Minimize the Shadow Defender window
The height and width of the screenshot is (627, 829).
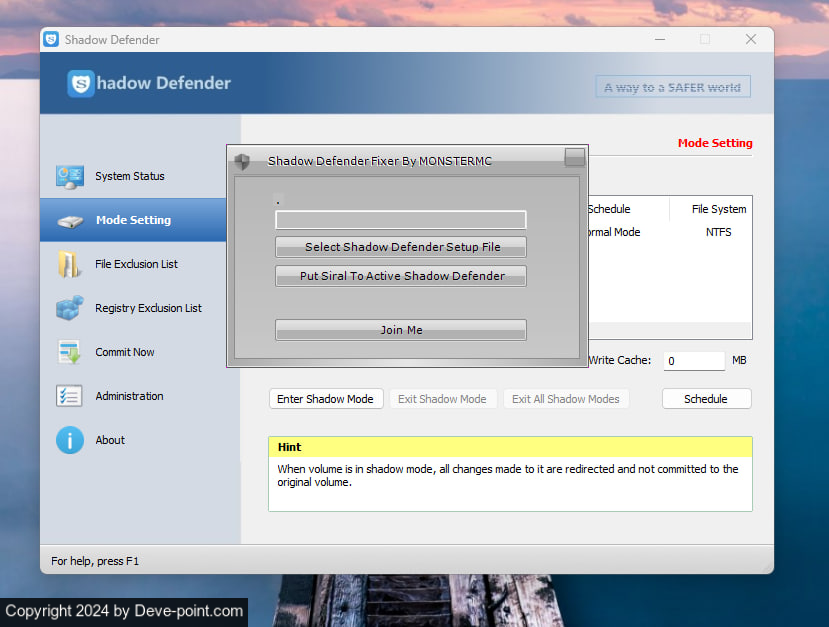660,40
